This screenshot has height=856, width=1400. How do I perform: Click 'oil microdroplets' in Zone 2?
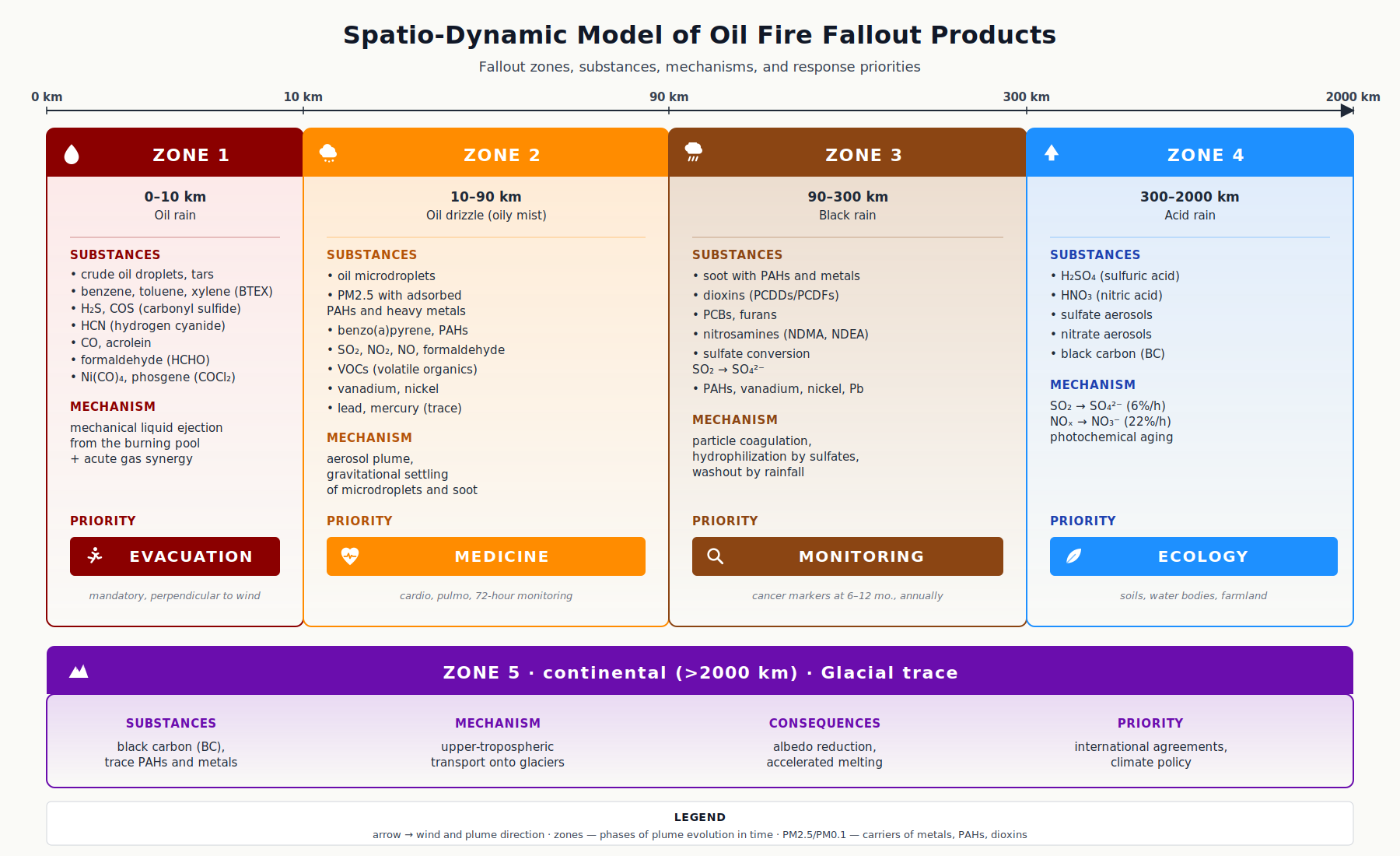coord(387,275)
